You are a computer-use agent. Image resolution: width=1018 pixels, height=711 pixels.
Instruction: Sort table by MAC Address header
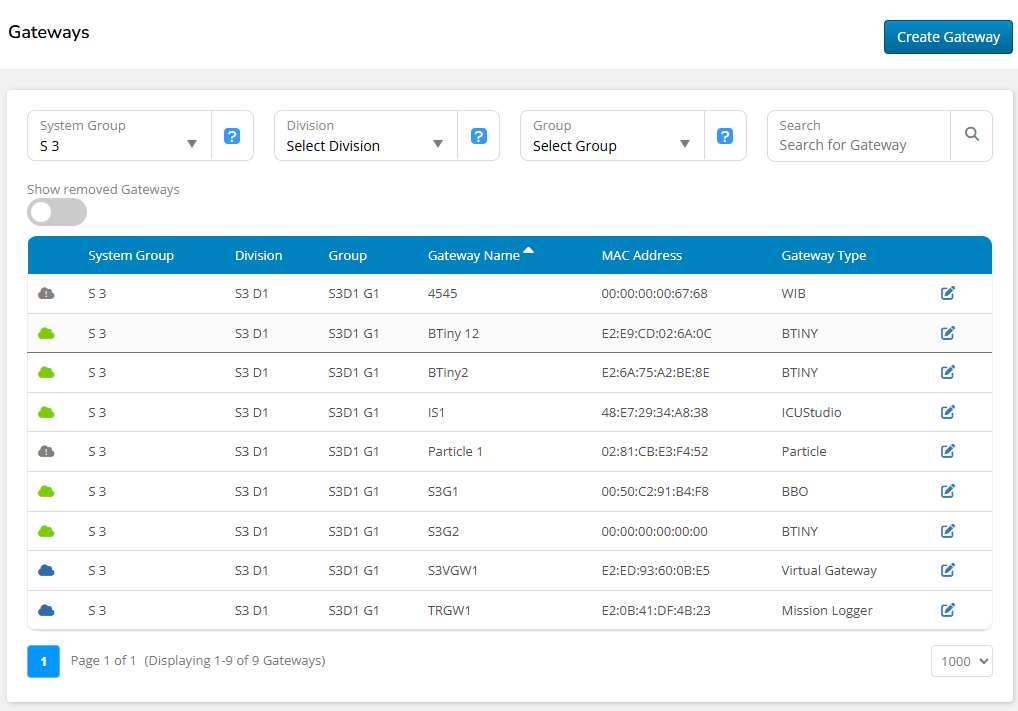click(x=641, y=256)
